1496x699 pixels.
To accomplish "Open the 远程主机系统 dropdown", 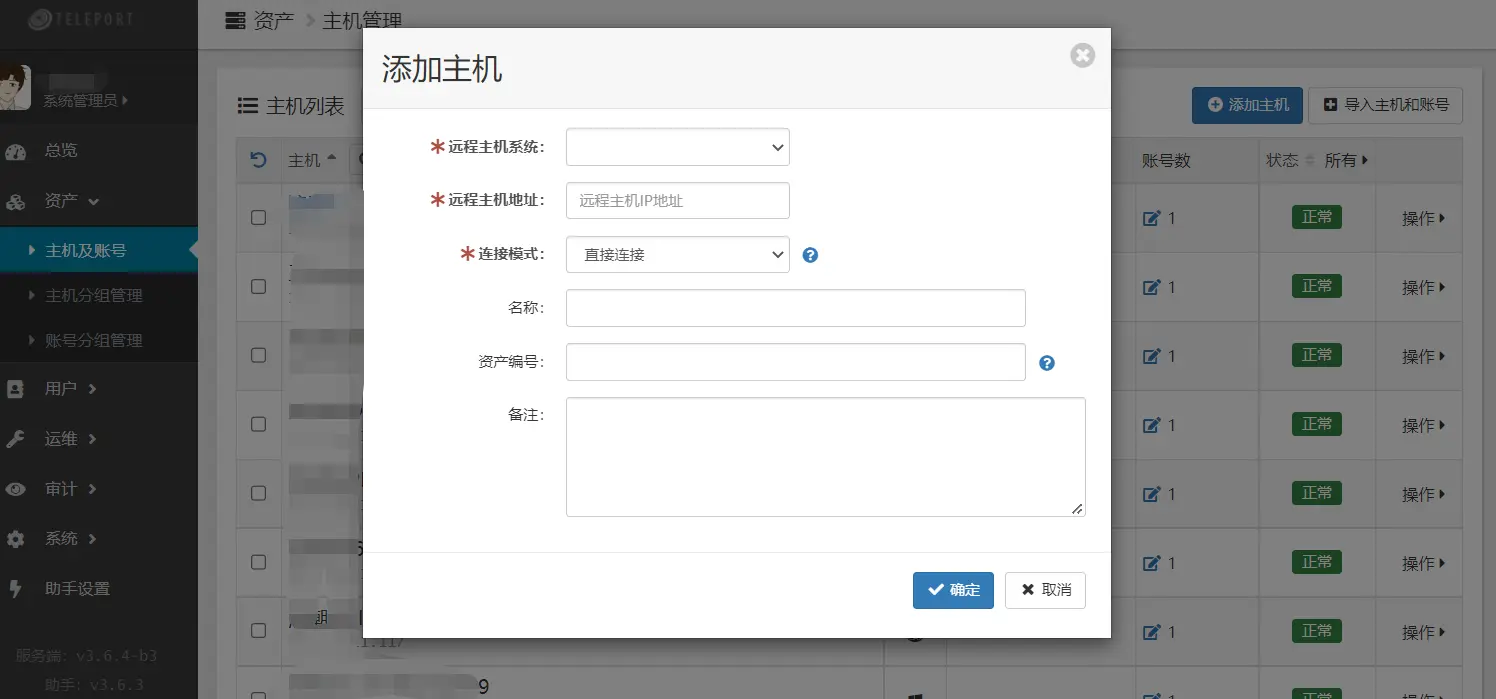I will click(677, 147).
